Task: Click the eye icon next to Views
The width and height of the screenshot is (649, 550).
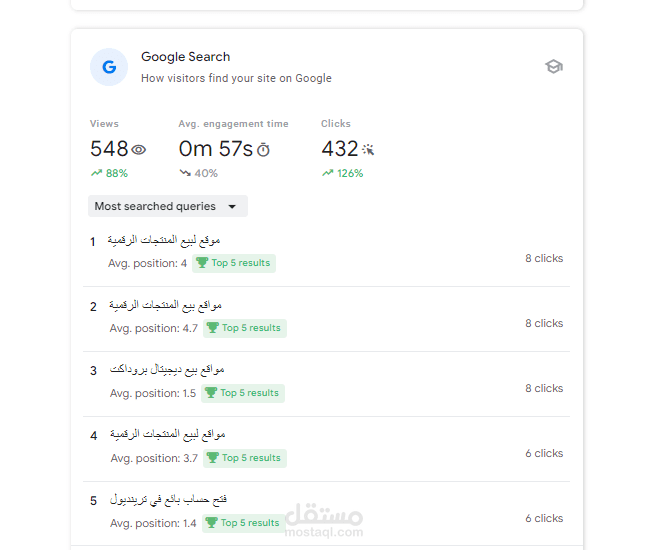Action: tap(139, 150)
